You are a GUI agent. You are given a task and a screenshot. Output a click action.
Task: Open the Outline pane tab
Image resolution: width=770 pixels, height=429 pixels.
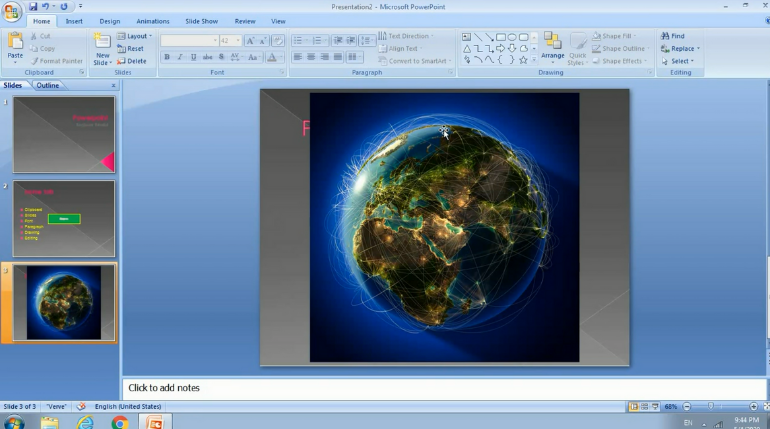48,85
